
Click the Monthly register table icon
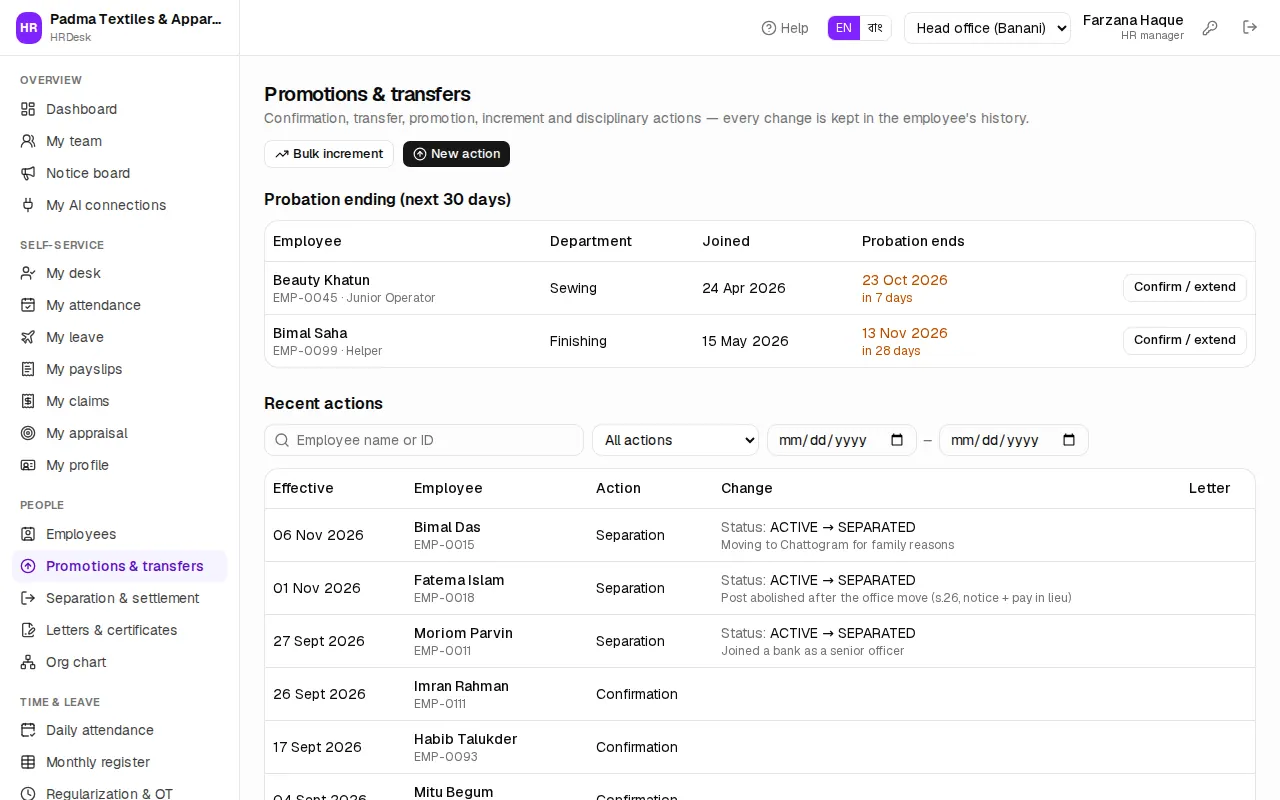(x=28, y=762)
